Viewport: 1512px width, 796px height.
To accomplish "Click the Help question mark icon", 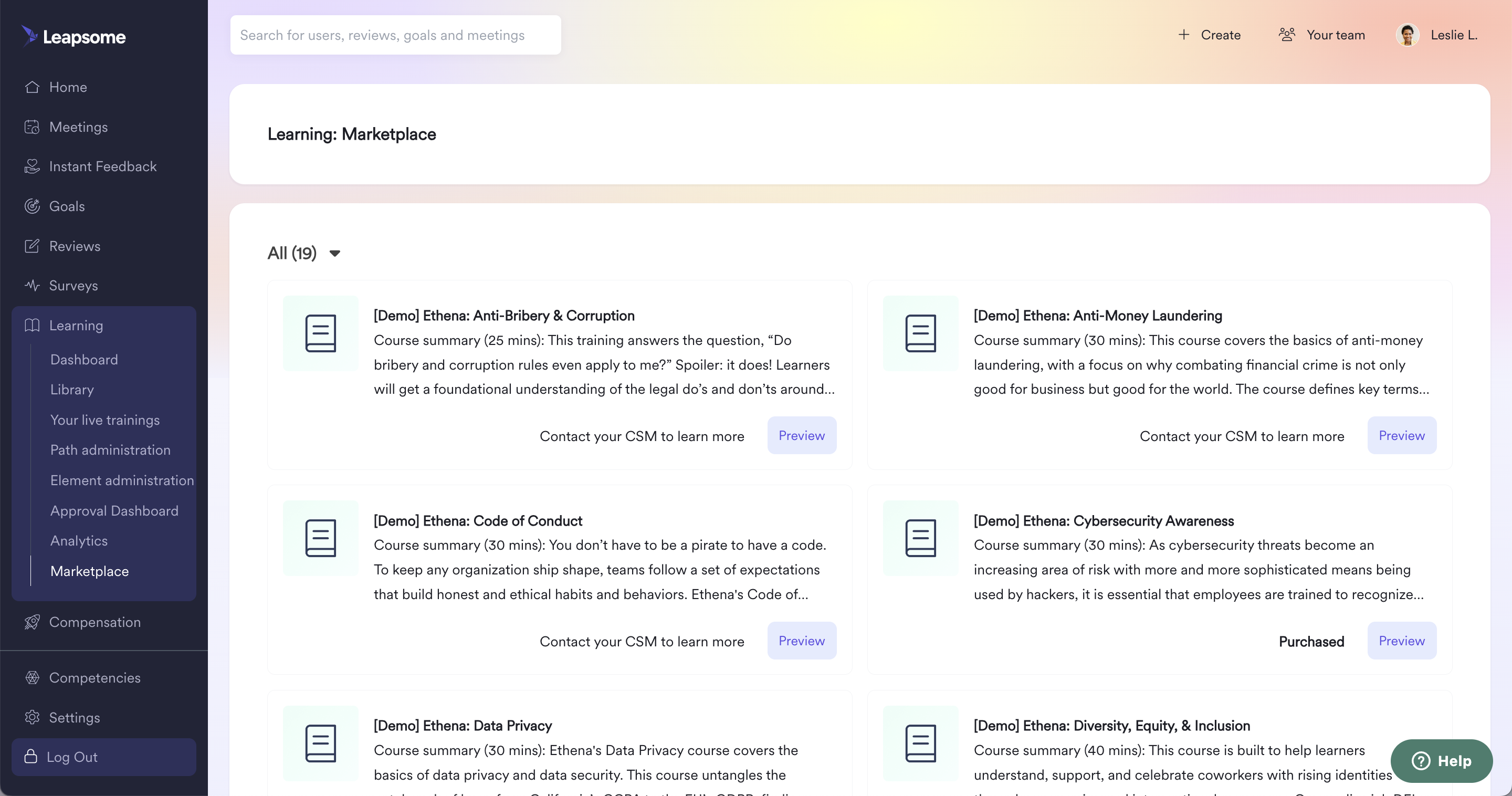I will pyautogui.click(x=1421, y=761).
